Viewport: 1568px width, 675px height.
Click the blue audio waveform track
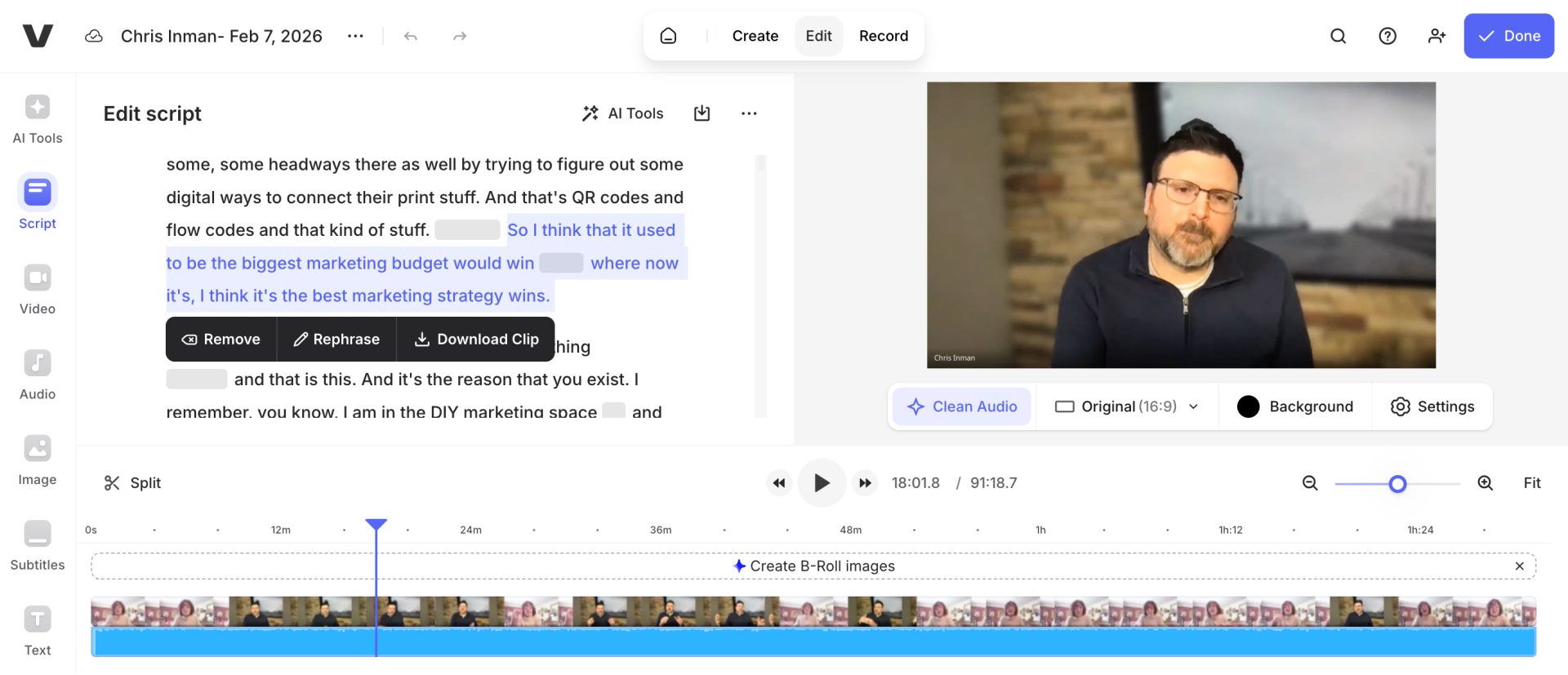coord(813,642)
